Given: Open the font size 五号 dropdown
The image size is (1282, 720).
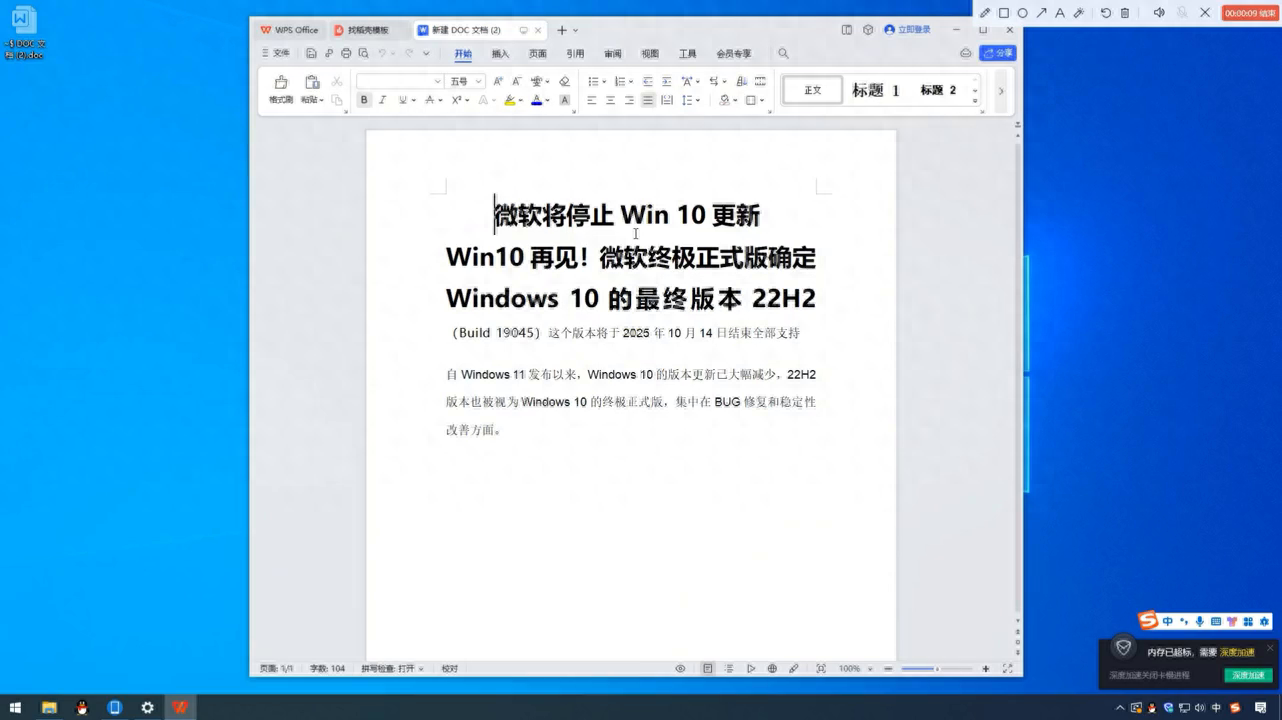Looking at the screenshot, I should pyautogui.click(x=466, y=81).
